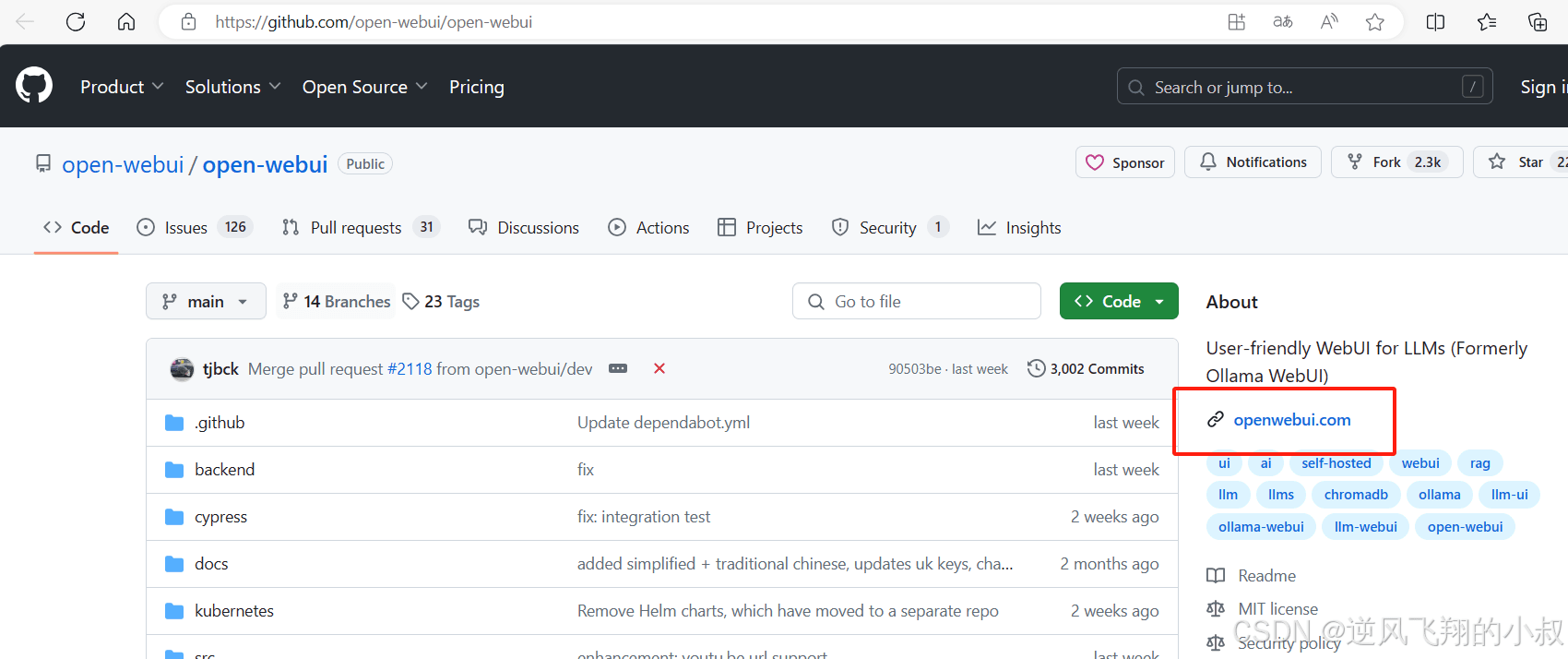Click commit message 'fix: integration test'
This screenshot has width=1568, height=659.
644,517
